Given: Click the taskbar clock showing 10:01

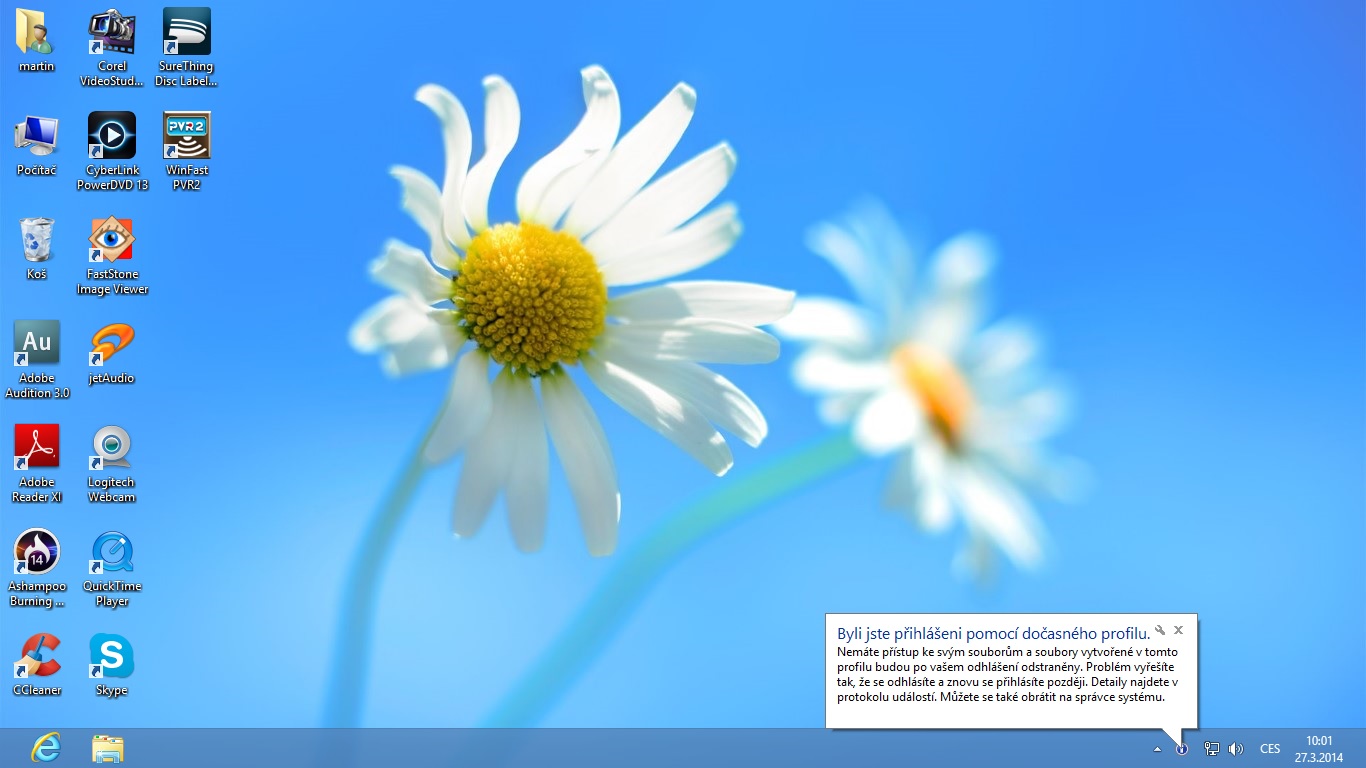Looking at the screenshot, I should (x=1319, y=748).
